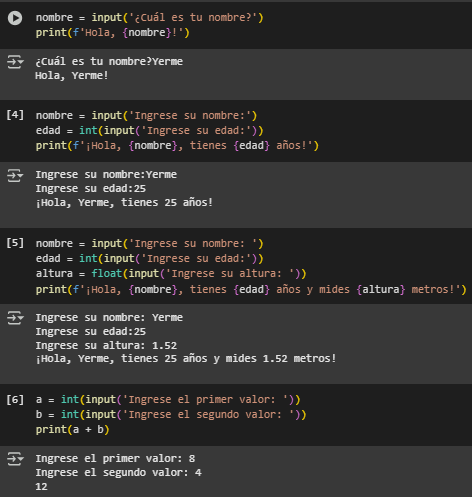Open output options icon beside the sum result 12
Viewport: 472px width, 497px height.
(15, 459)
